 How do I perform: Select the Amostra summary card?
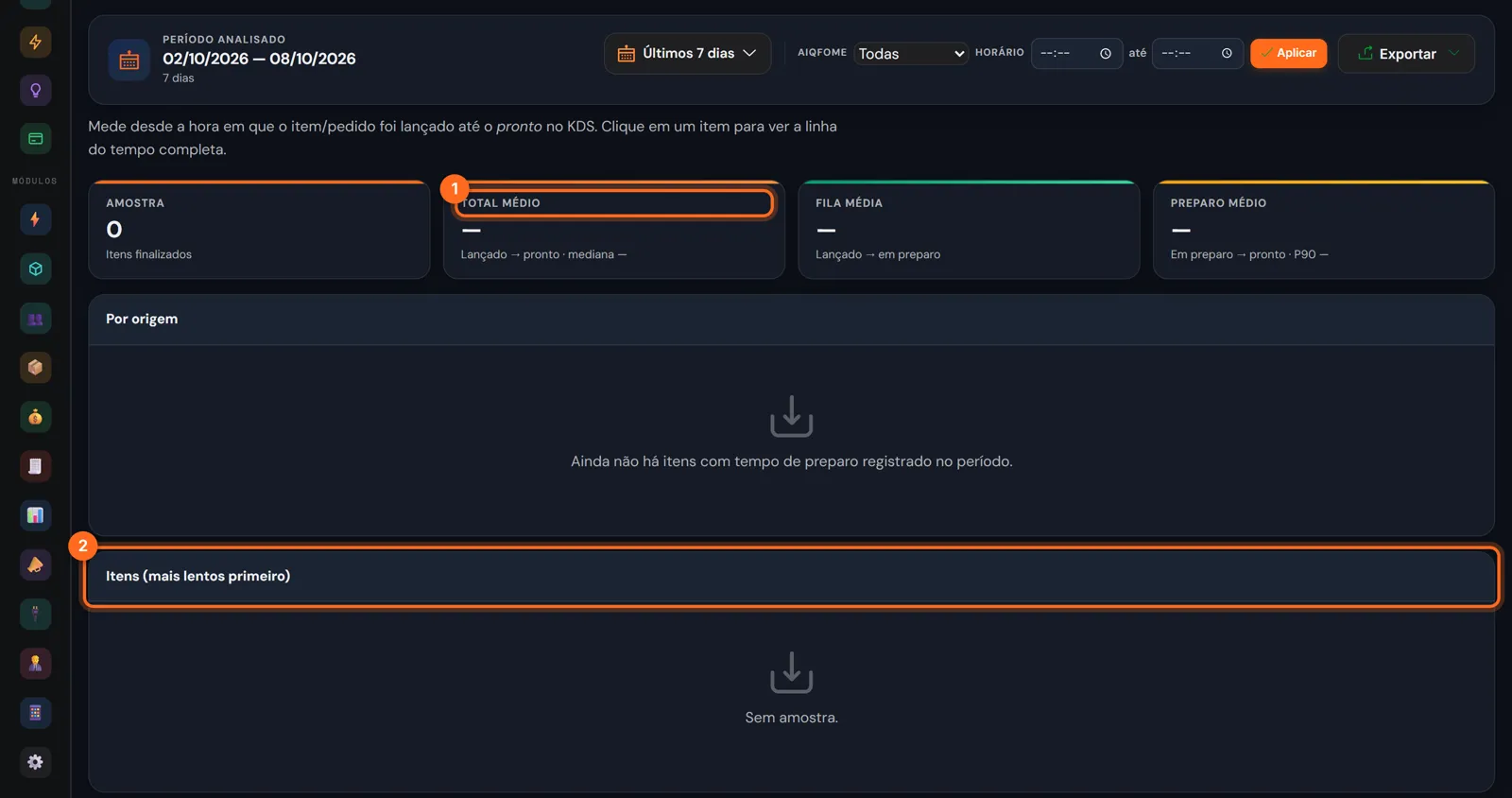pyautogui.click(x=259, y=230)
